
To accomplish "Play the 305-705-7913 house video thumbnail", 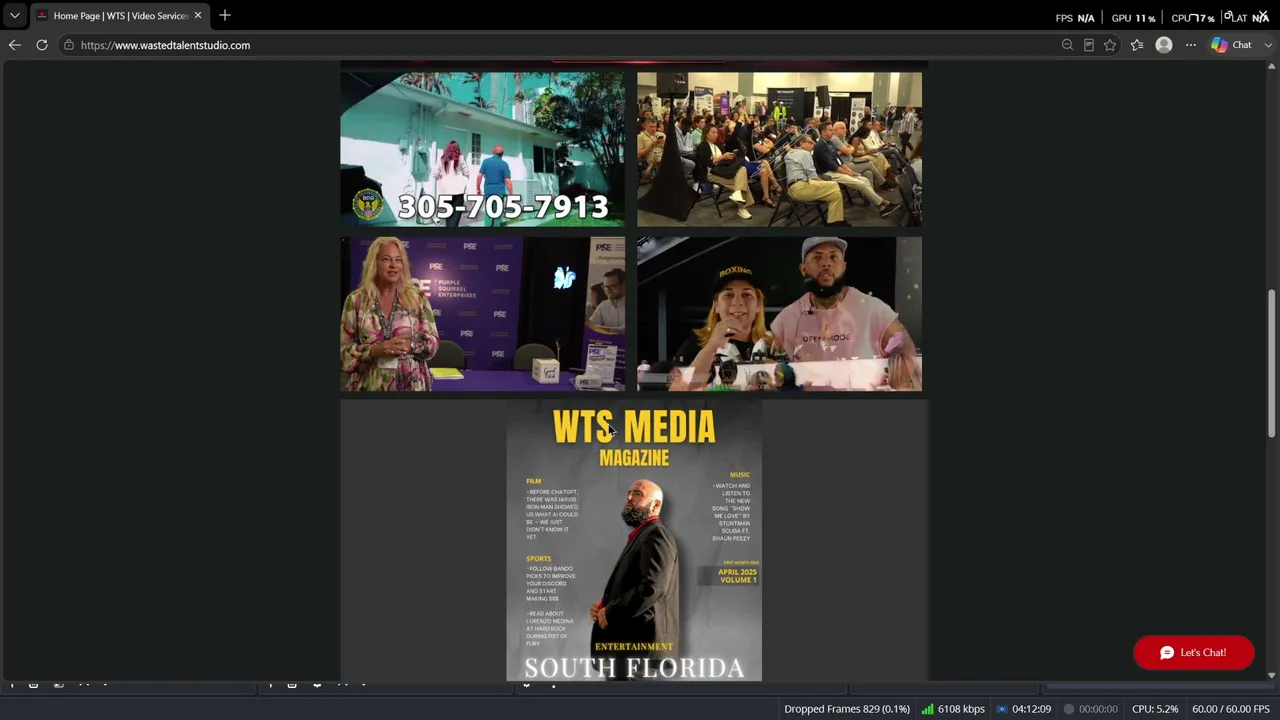I will [x=483, y=149].
